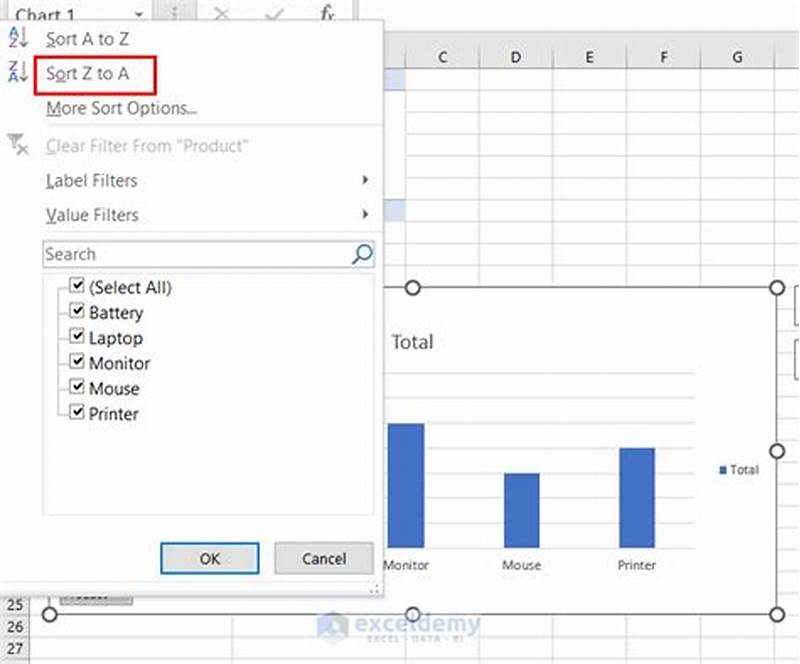800x664 pixels.
Task: Click the formula bar X cancel icon
Action: [x=222, y=14]
